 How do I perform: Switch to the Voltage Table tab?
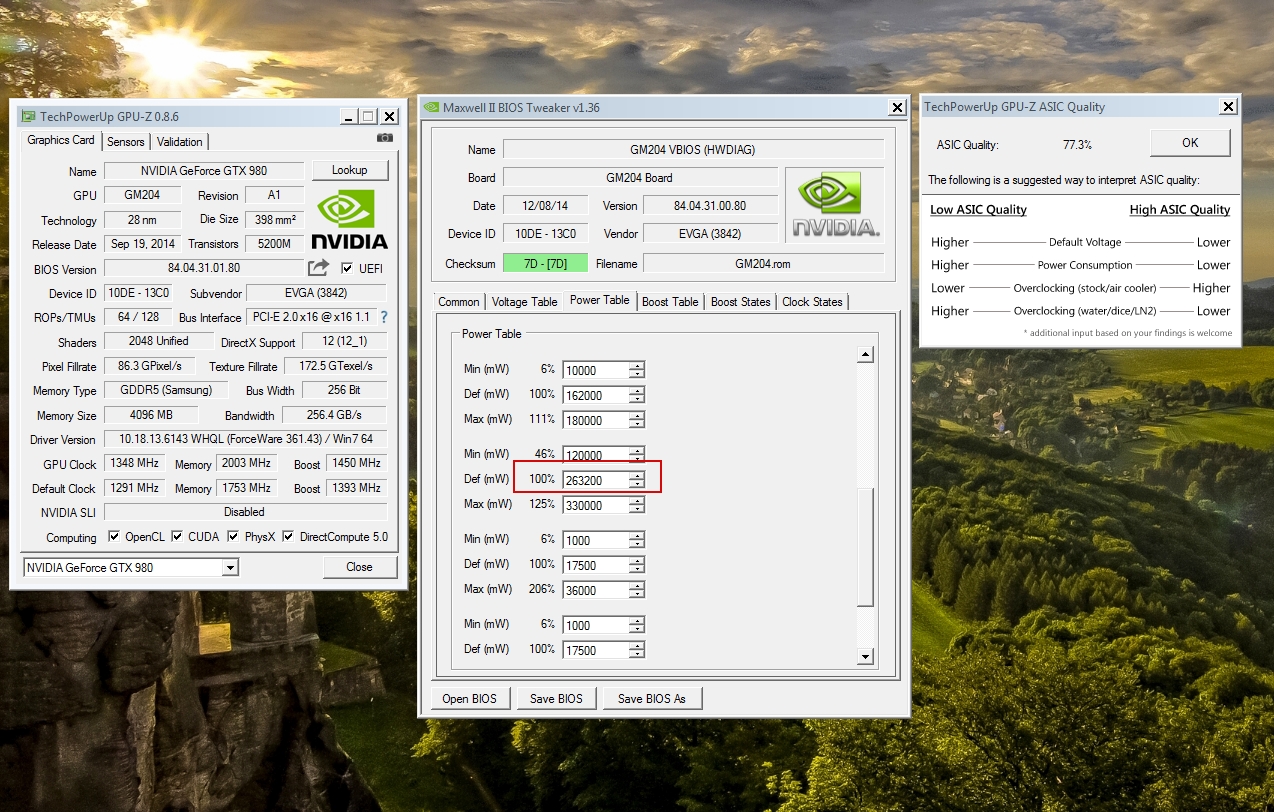point(525,302)
